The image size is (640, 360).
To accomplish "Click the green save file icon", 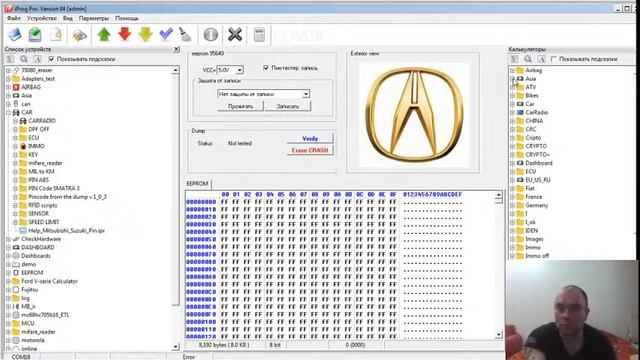I will tap(35, 35).
